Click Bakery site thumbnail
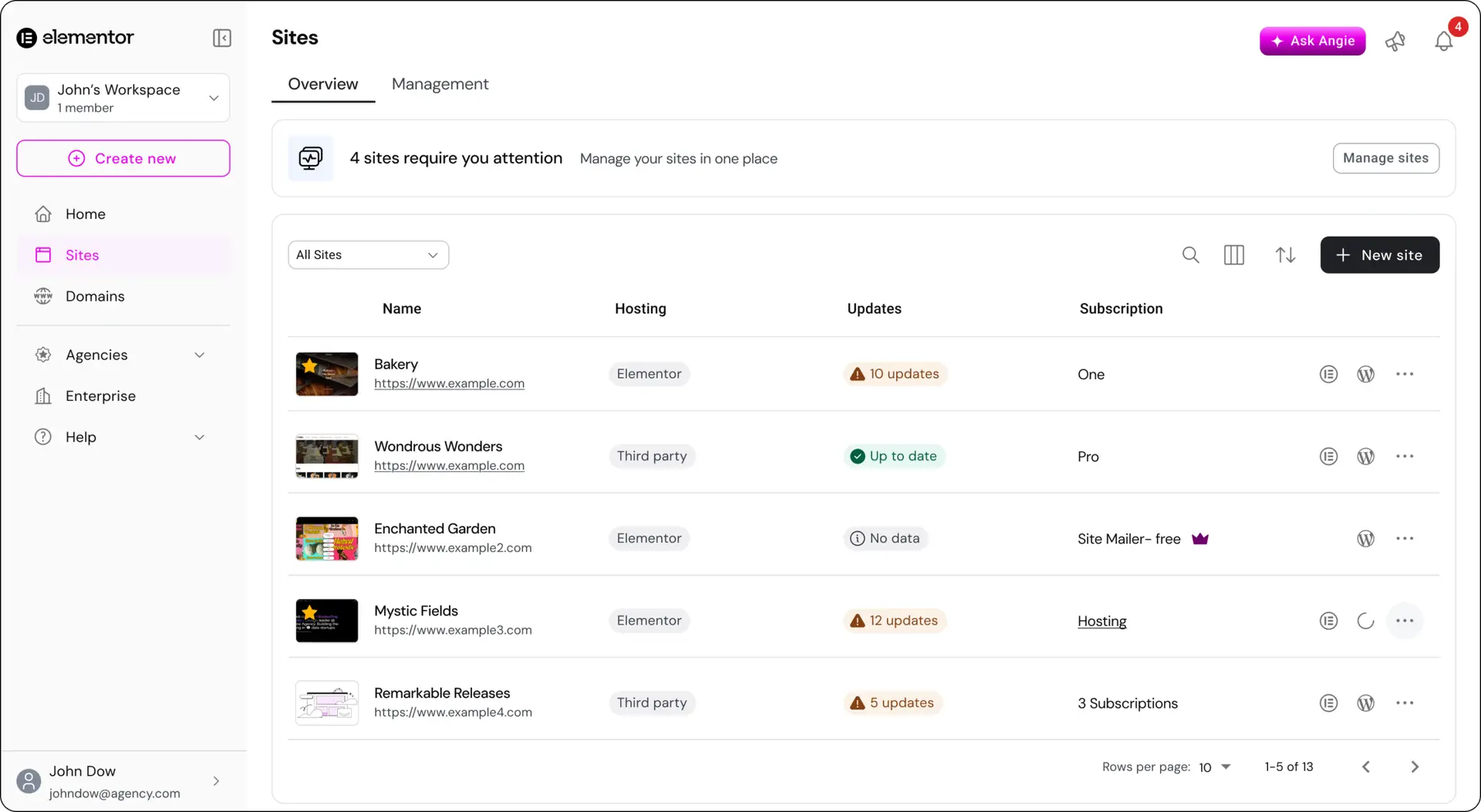Screen dimensions: 1481x812 (327, 374)
